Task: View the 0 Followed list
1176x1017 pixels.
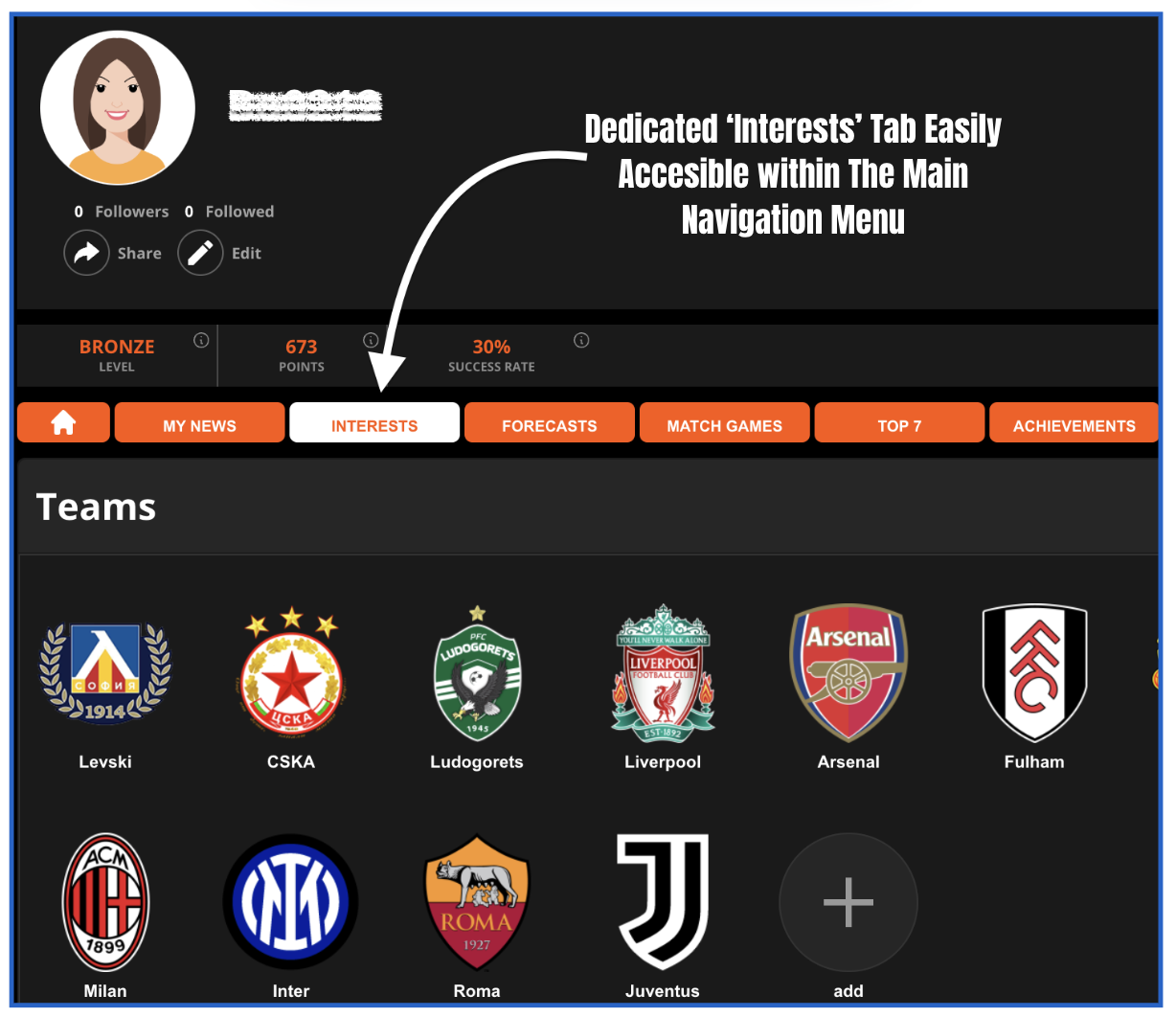Action: coord(230,212)
